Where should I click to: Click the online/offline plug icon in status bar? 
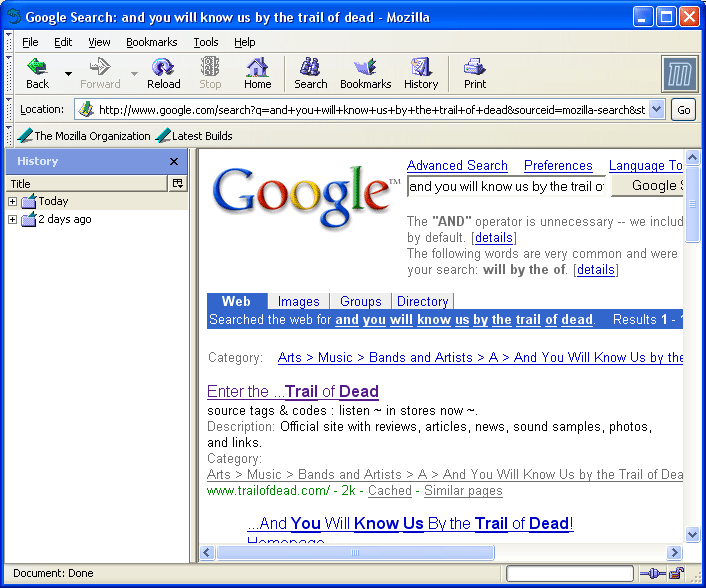pos(652,573)
